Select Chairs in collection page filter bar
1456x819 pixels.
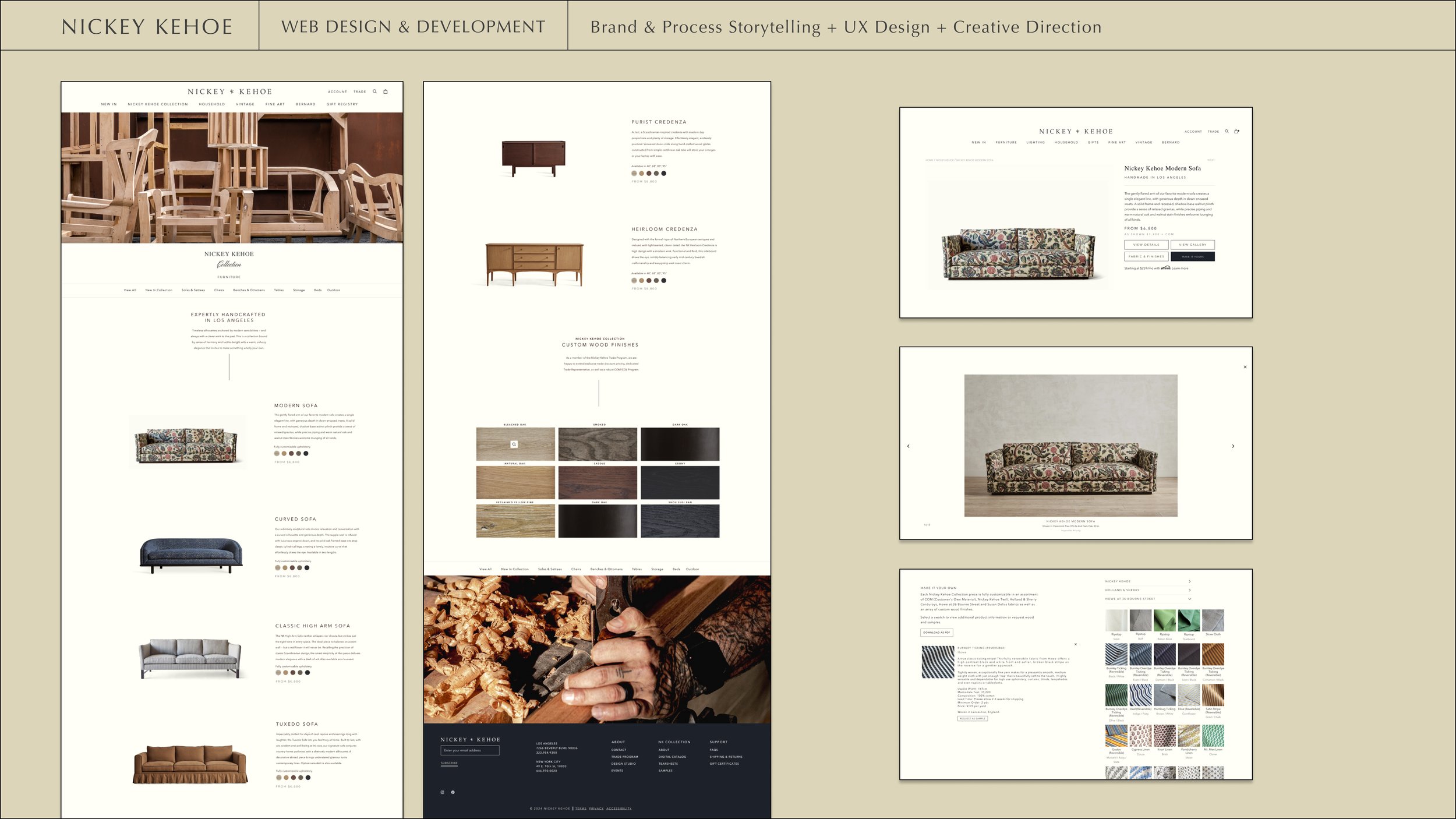tap(219, 290)
